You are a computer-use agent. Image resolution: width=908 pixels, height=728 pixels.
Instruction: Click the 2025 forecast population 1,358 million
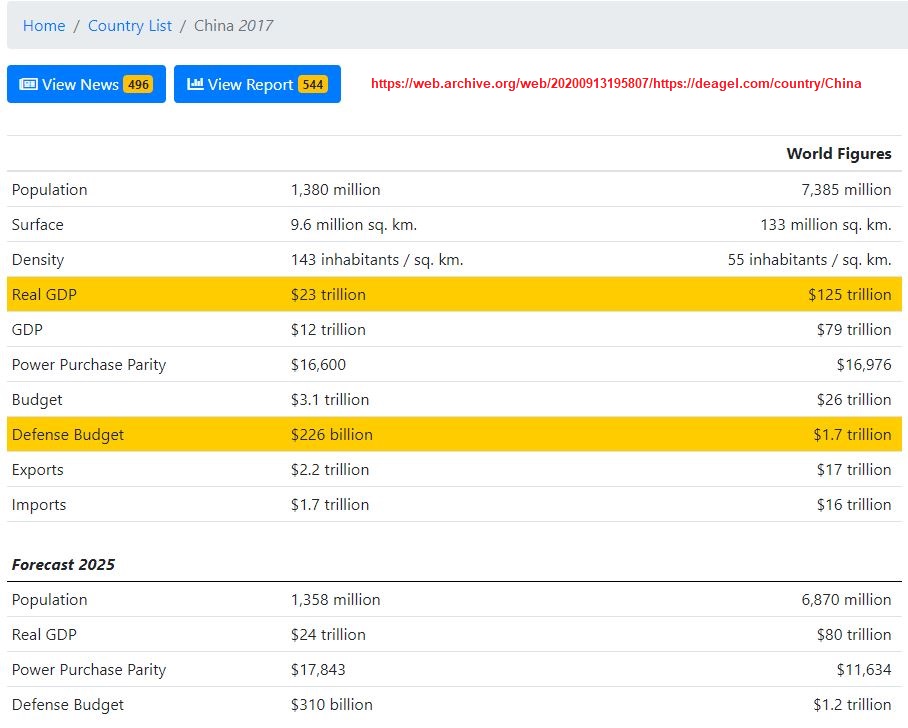point(335,600)
